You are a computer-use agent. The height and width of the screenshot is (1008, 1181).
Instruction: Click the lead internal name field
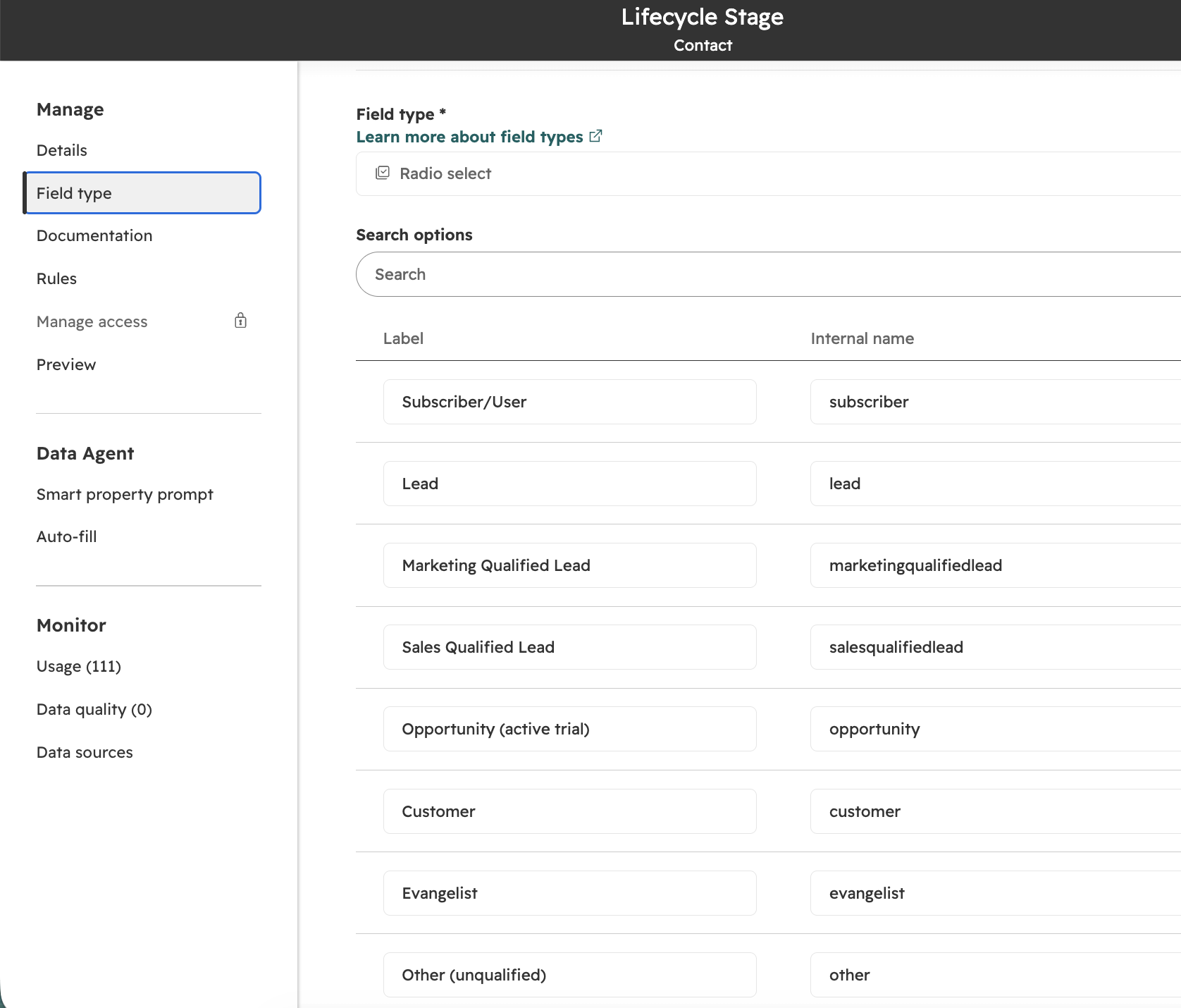coord(996,484)
